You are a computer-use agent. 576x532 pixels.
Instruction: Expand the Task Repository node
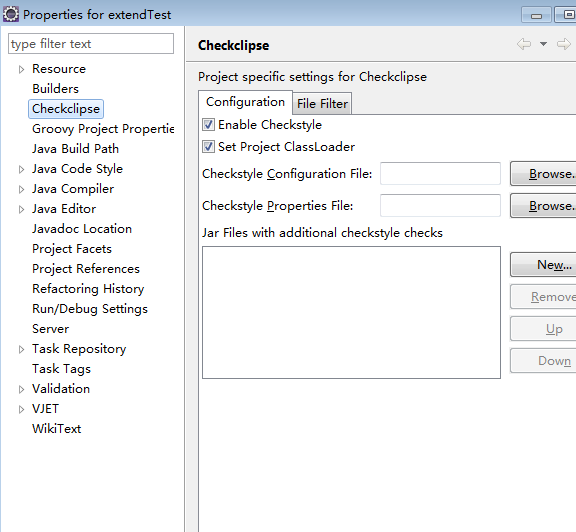click(21, 349)
